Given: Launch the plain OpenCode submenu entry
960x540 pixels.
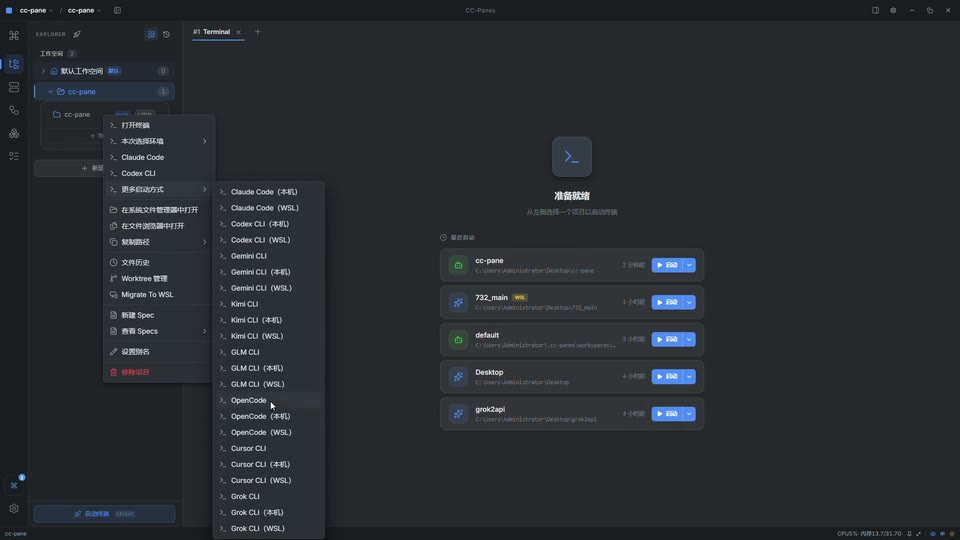Looking at the screenshot, I should pos(269,400).
